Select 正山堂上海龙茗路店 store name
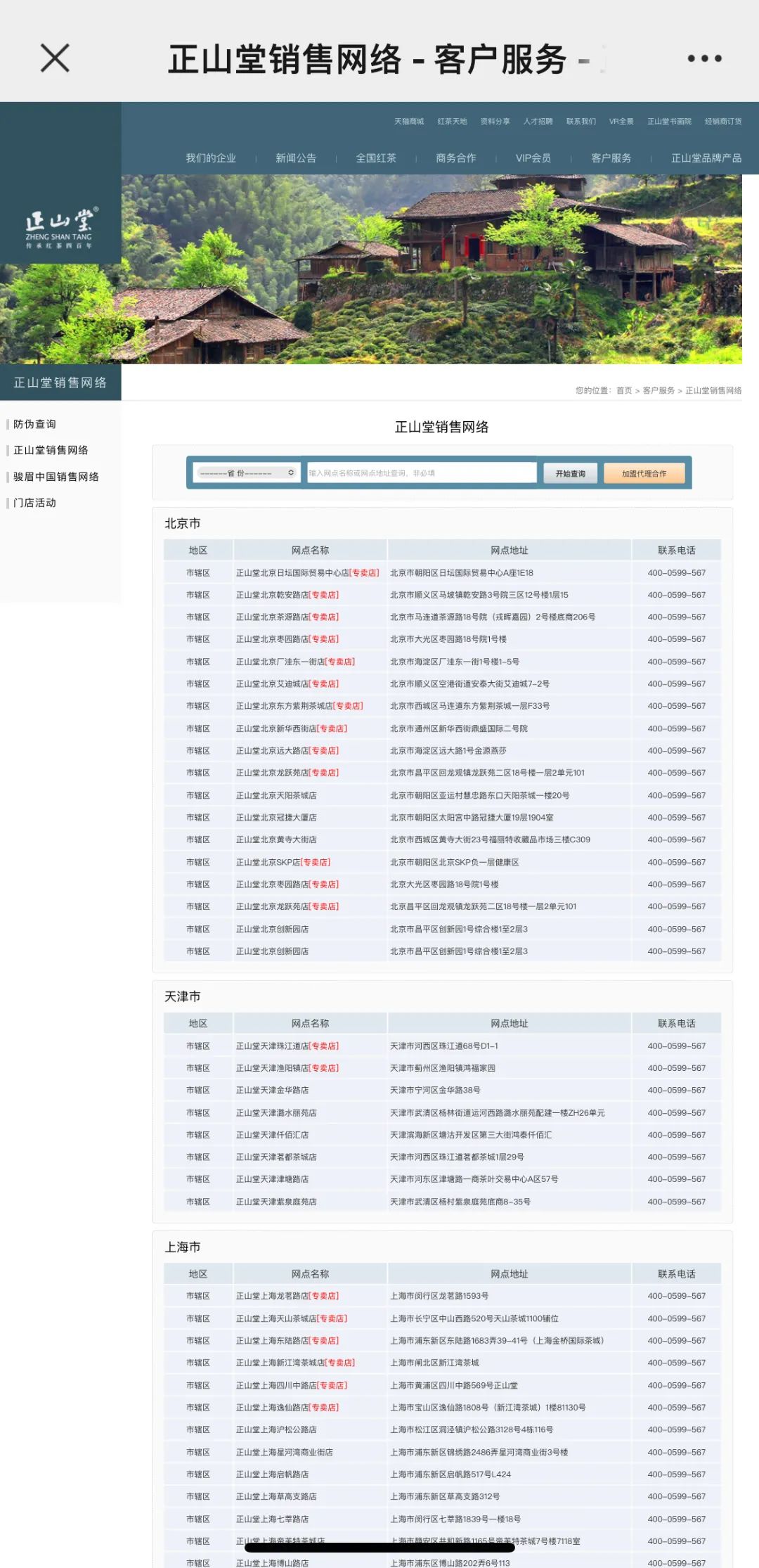 pyautogui.click(x=272, y=1296)
